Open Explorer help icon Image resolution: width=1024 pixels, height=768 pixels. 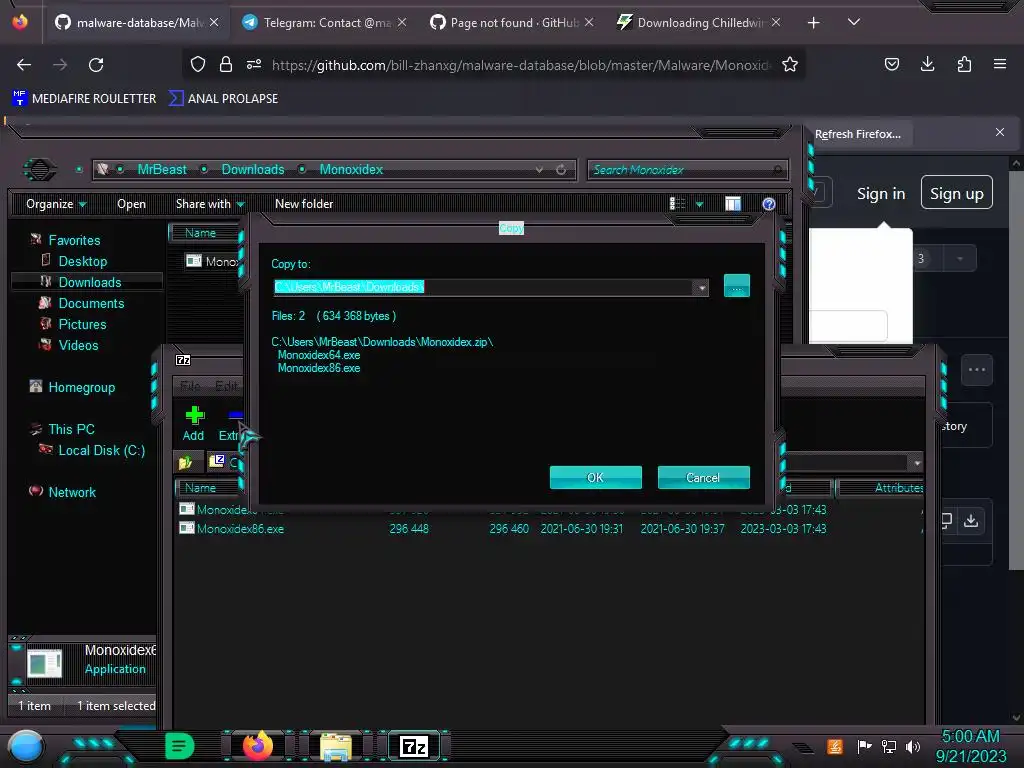[x=769, y=204]
